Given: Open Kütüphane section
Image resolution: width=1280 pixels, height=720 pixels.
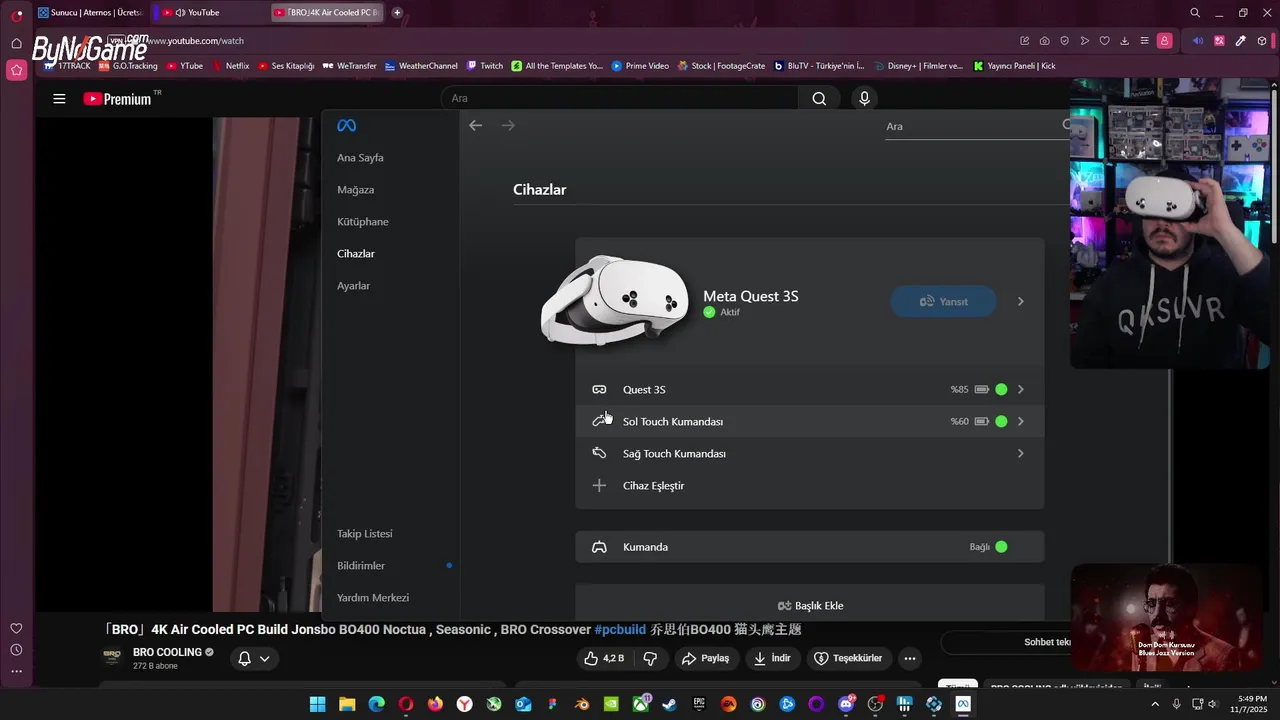Looking at the screenshot, I should (363, 222).
